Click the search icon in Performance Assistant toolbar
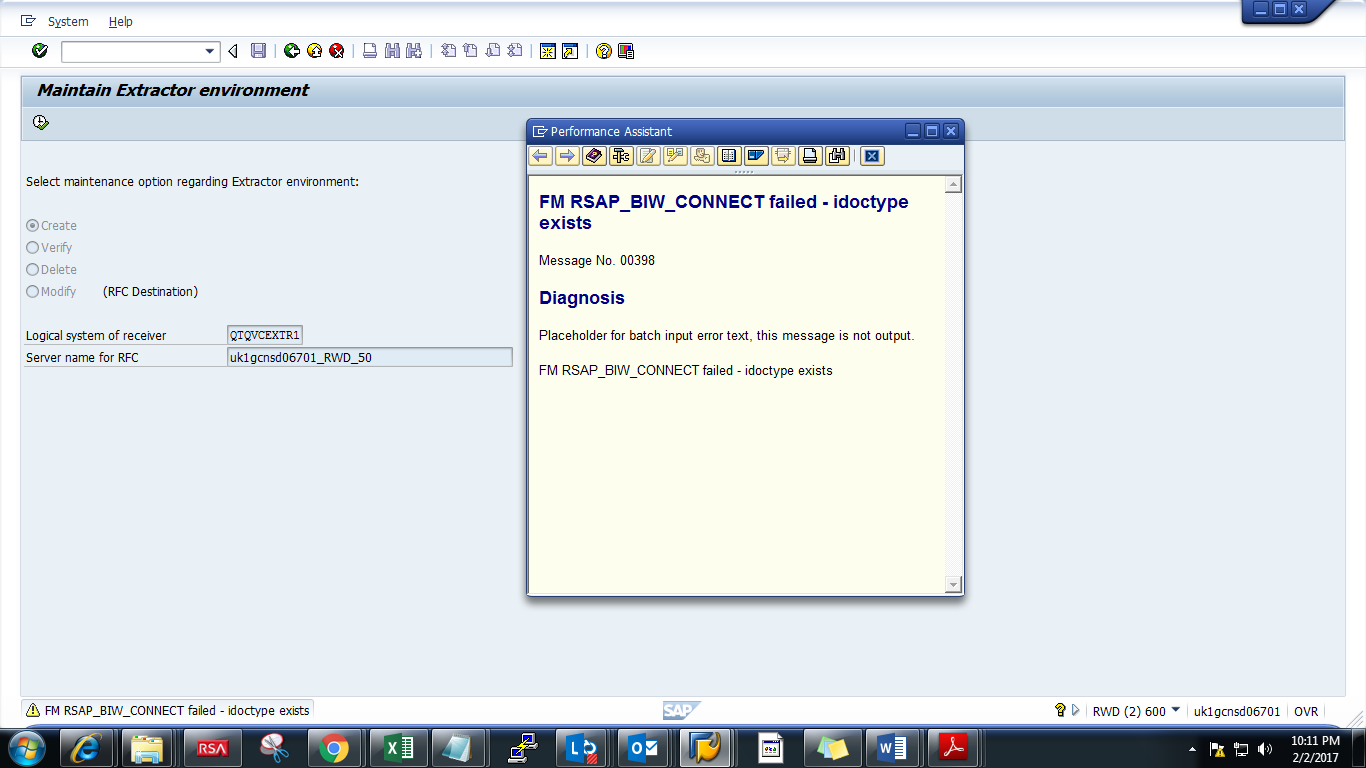This screenshot has width=1366, height=768. pyautogui.click(x=837, y=156)
